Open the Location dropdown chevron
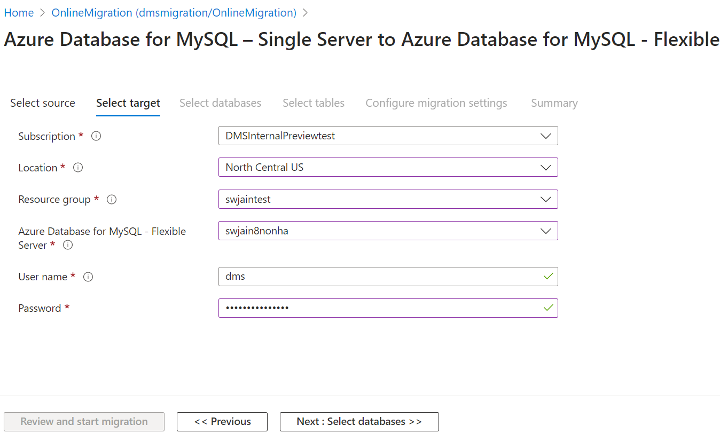 (x=546, y=168)
